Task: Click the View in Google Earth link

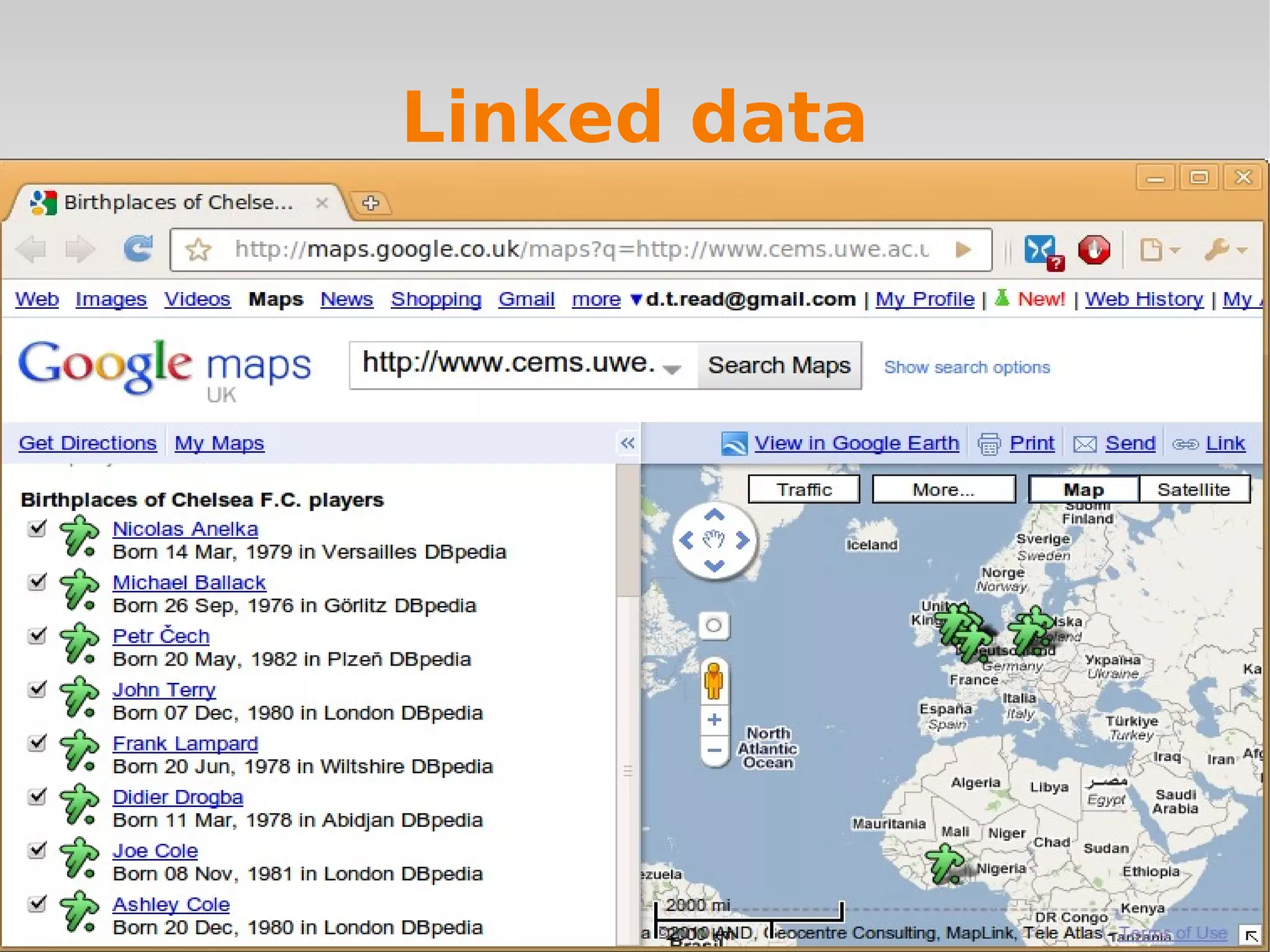Action: (856, 443)
